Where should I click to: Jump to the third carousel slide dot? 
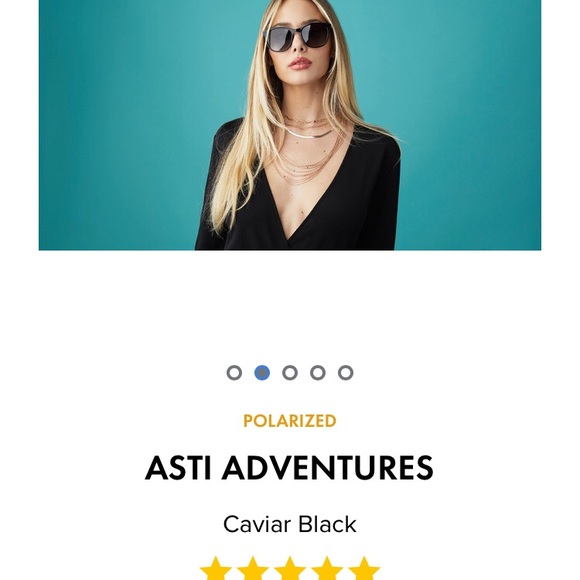pos(290,372)
